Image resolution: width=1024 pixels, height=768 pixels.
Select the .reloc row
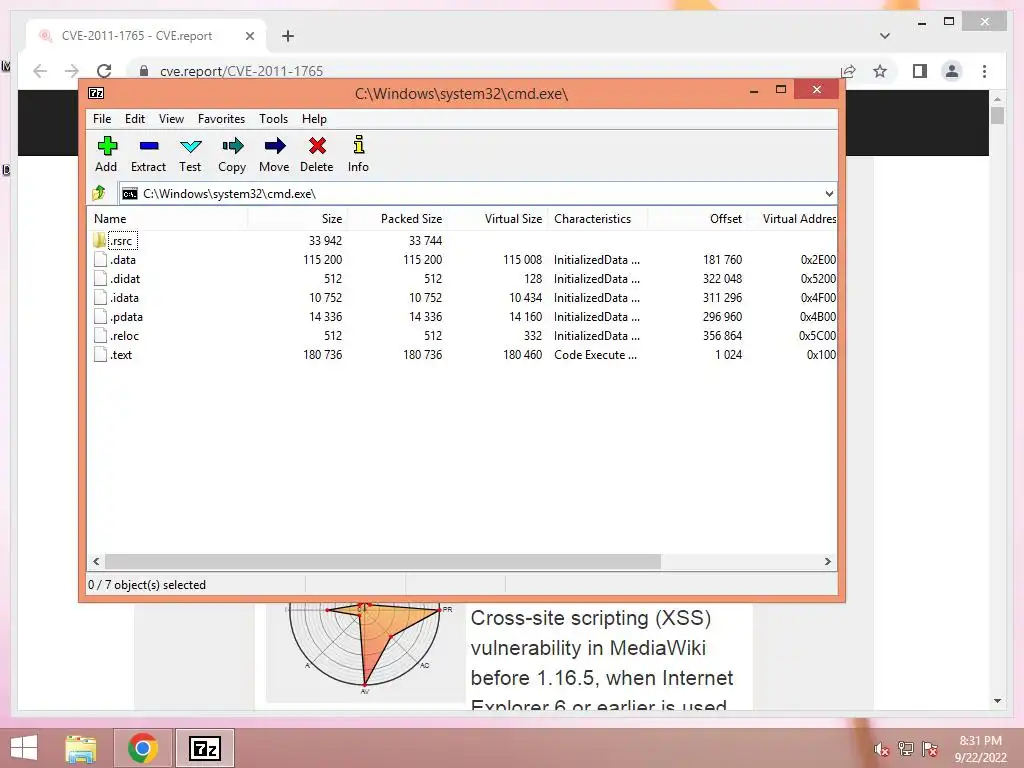pos(462,336)
